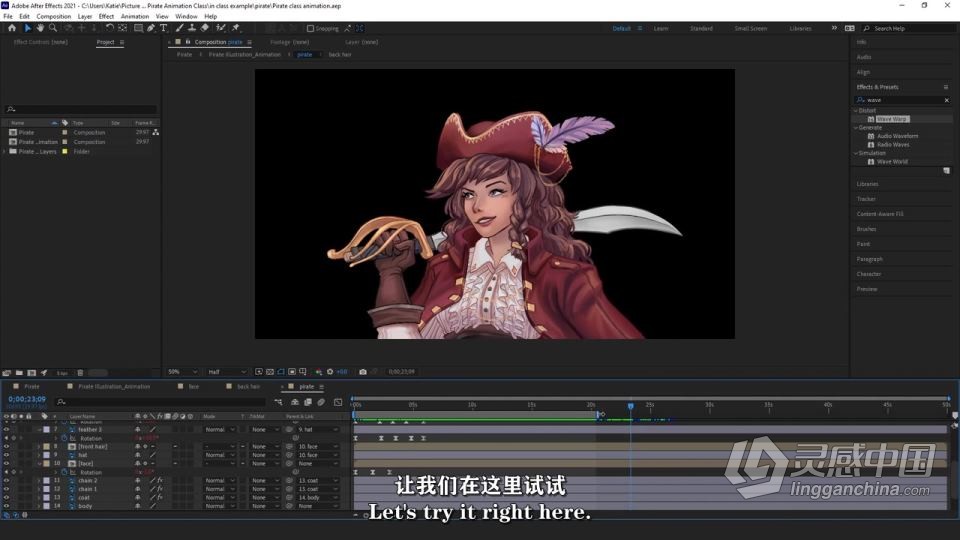Click the composition flowchart icon in timeline

[x=279, y=402]
